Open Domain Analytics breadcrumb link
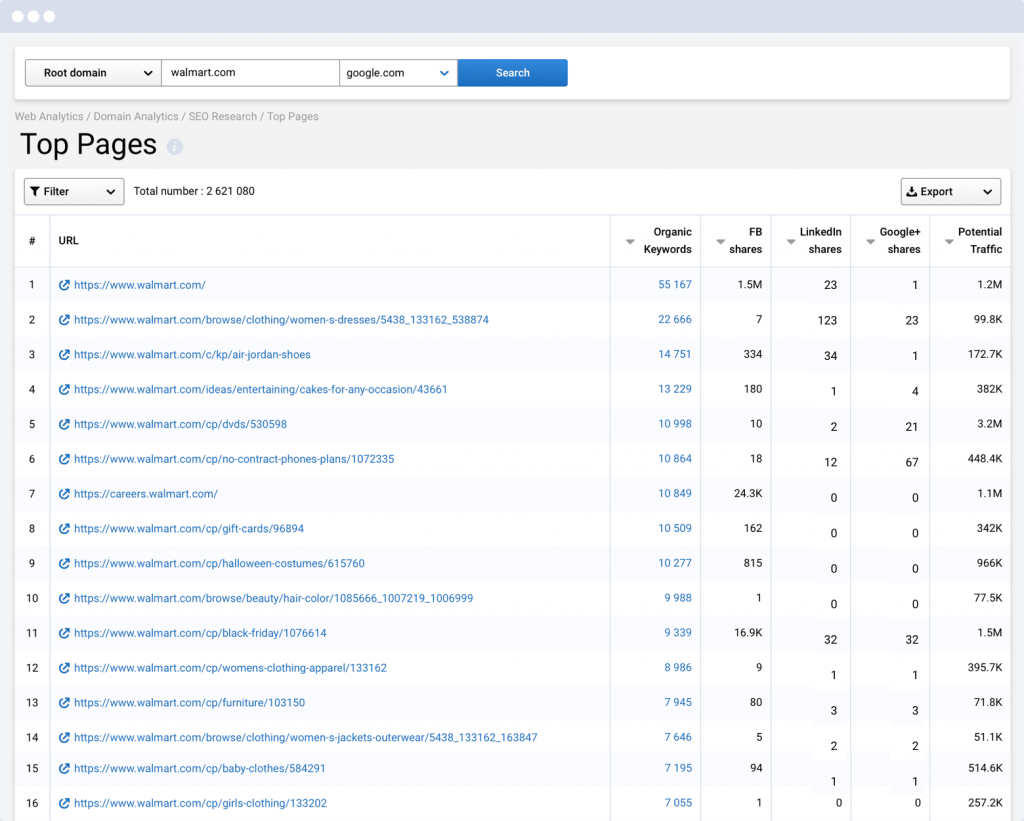 [x=136, y=117]
